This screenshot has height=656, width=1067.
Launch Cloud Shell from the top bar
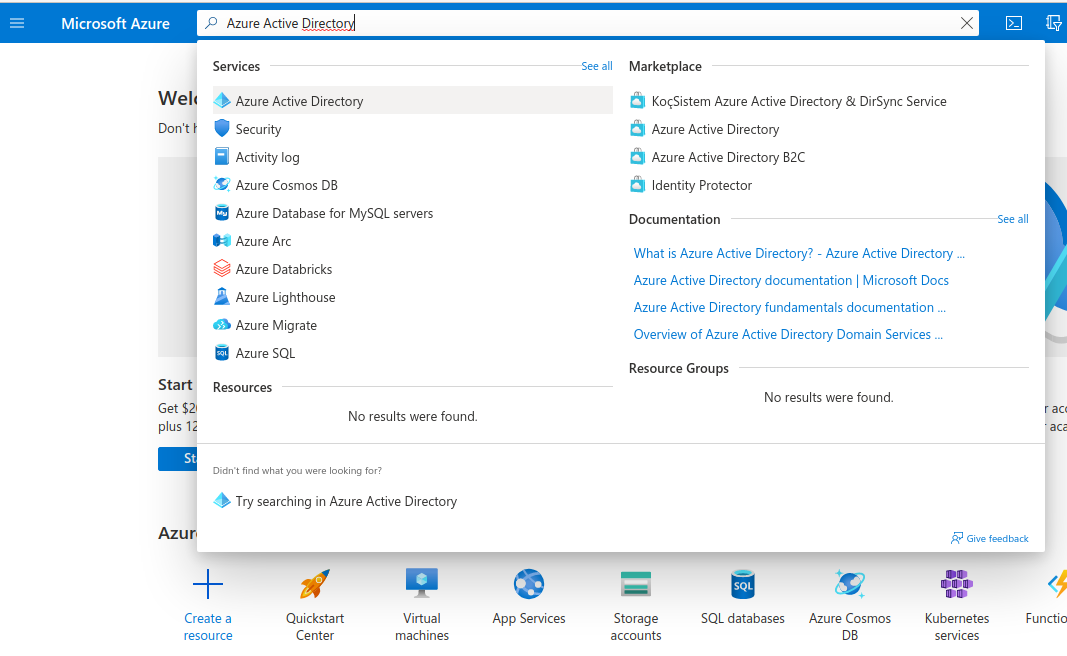tap(1013, 22)
